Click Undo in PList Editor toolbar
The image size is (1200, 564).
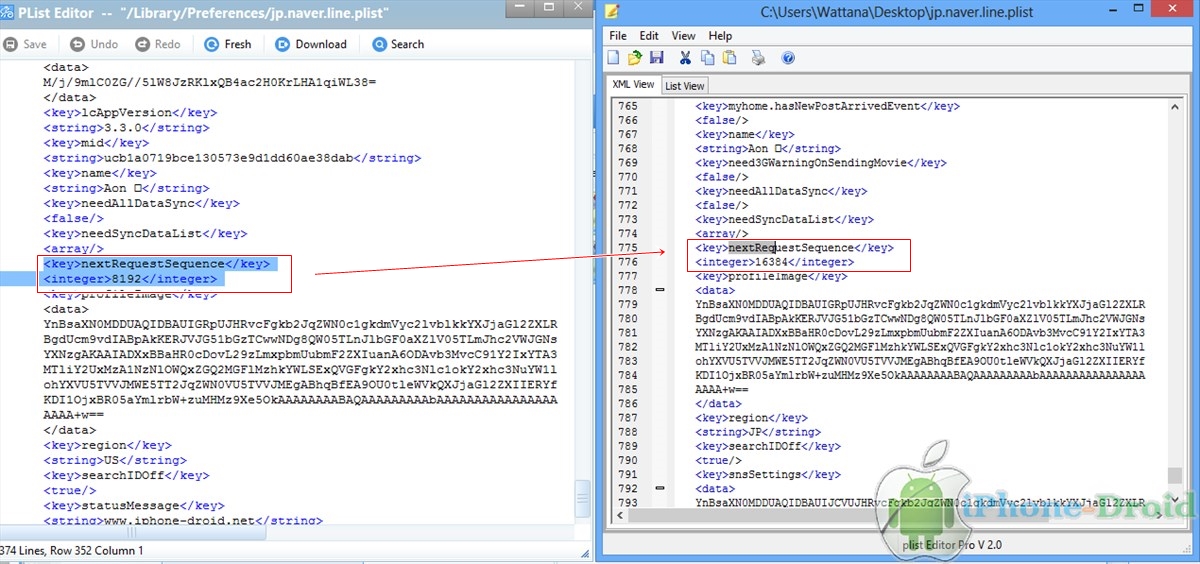coord(94,44)
